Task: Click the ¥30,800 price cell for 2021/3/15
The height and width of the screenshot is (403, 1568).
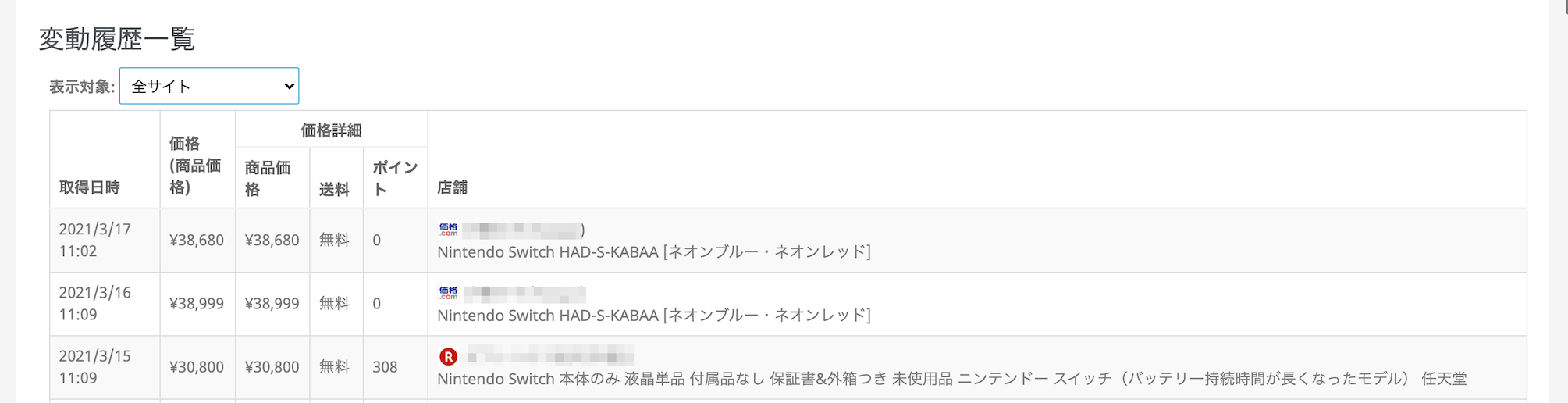Action: click(x=197, y=367)
